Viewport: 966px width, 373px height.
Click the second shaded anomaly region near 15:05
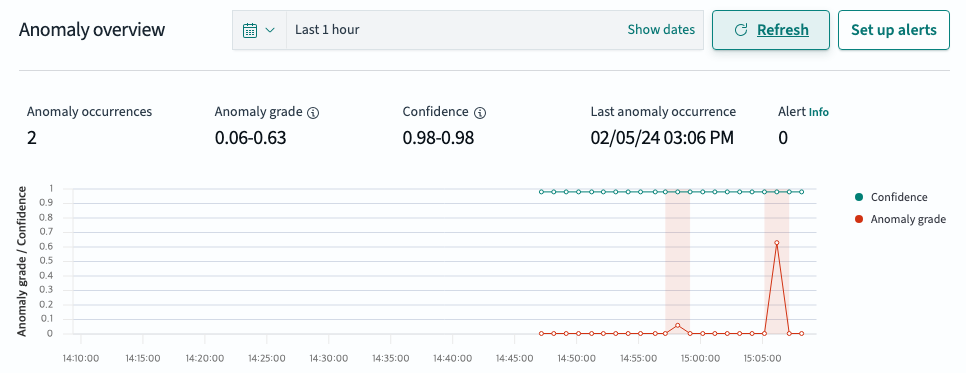pos(777,262)
